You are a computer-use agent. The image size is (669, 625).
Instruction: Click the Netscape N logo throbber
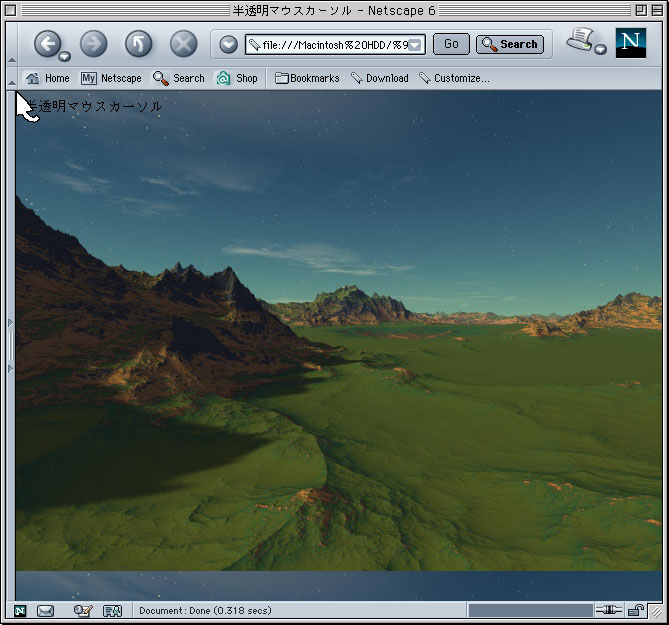[631, 43]
